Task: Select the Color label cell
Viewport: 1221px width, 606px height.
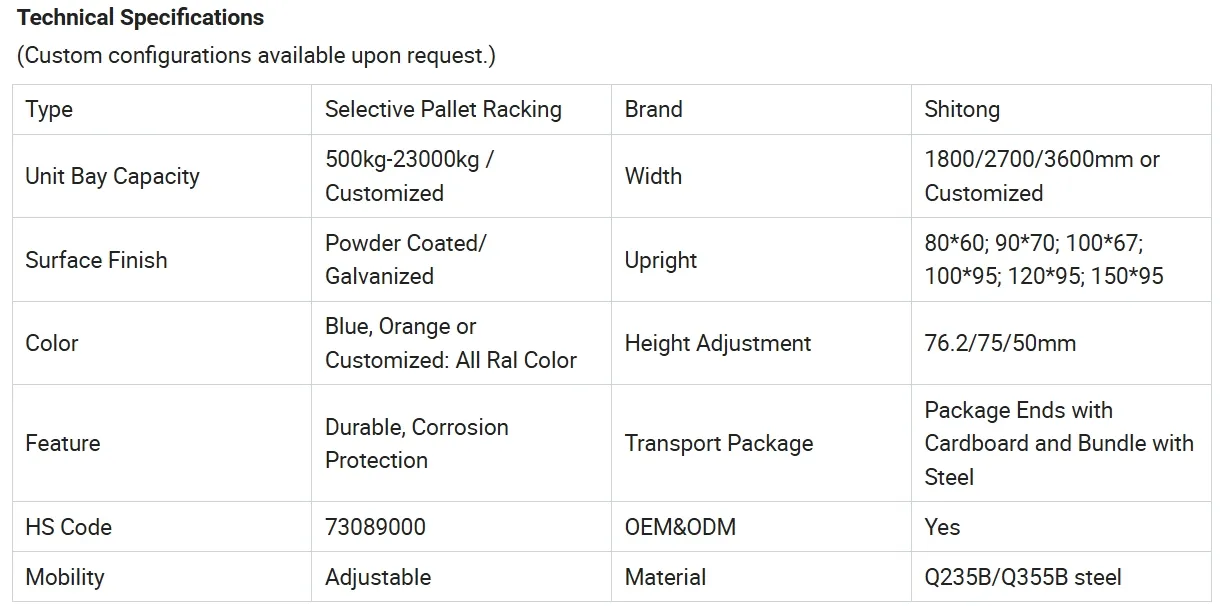Action: pyautogui.click(x=51, y=343)
